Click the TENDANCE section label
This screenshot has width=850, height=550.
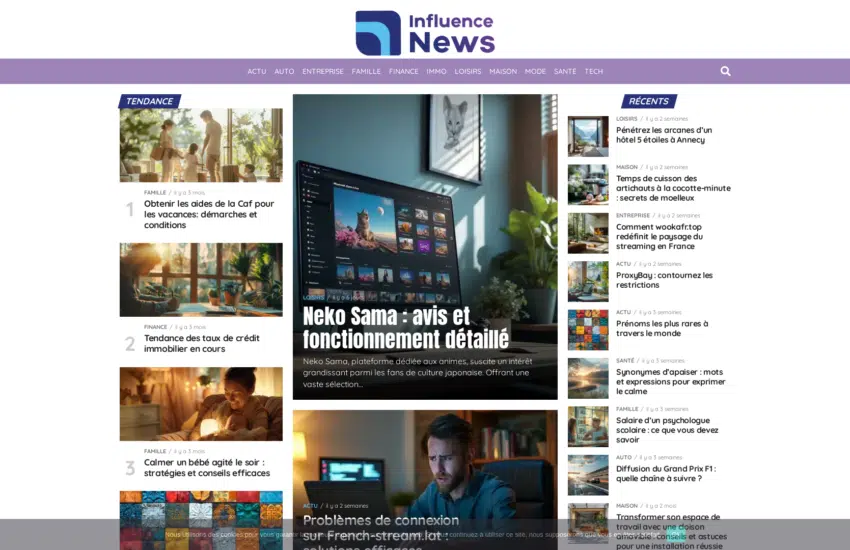click(150, 101)
